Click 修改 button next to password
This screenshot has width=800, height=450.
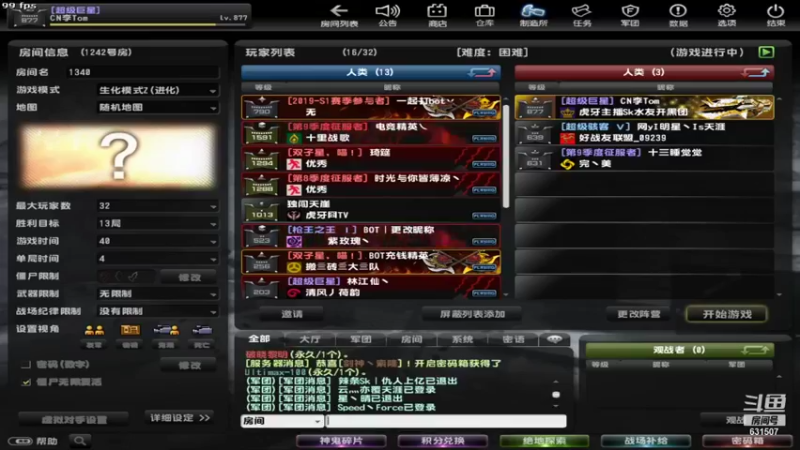tap(189, 365)
